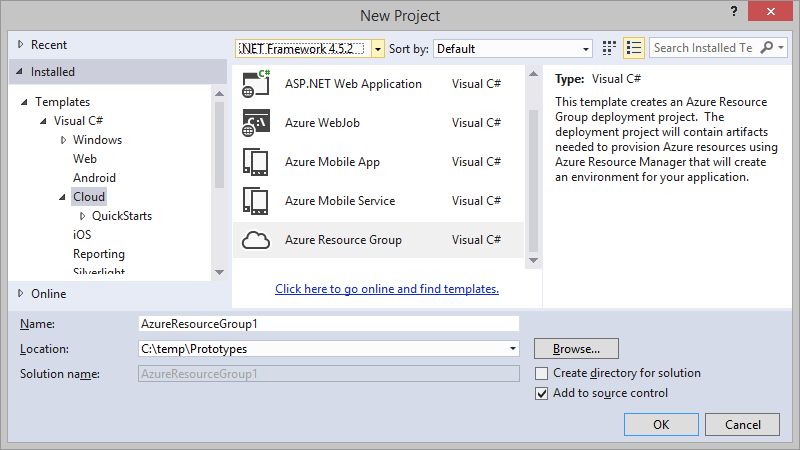Image resolution: width=800 pixels, height=450 pixels.
Task: Uncheck Add to source control
Action: pos(541,393)
